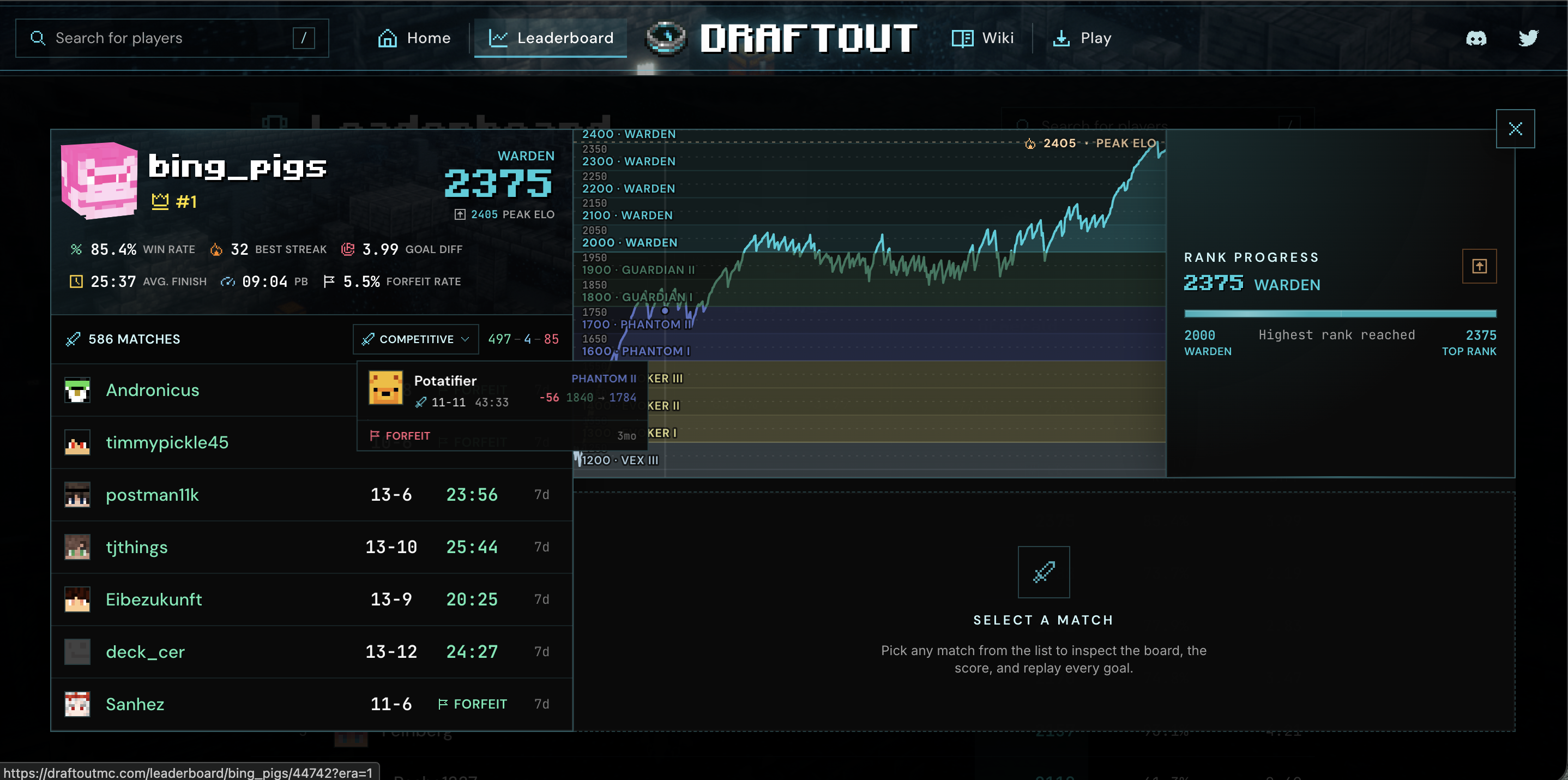The width and height of the screenshot is (1568, 780).
Task: Open the Sanhez forfeit match row
Action: [312, 705]
